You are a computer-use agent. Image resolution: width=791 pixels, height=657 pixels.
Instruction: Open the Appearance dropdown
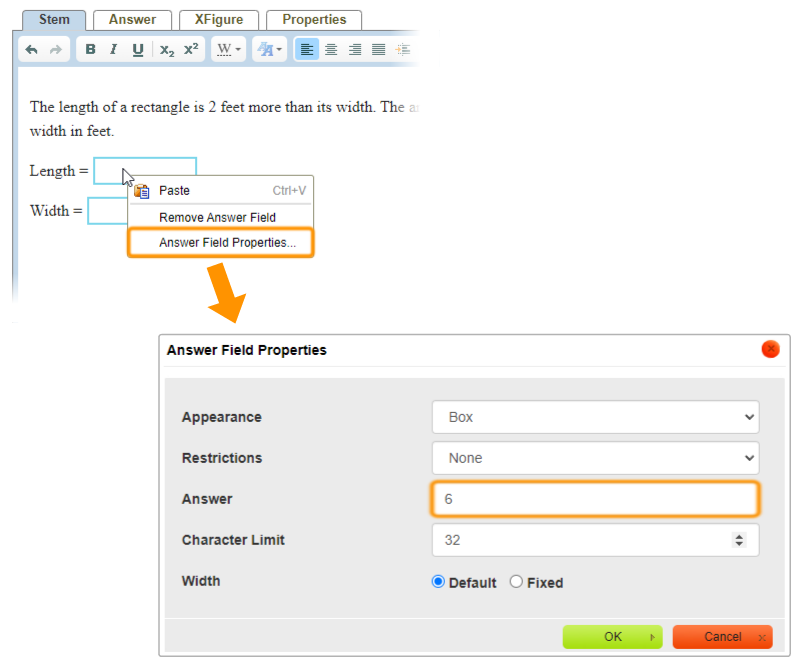click(595, 417)
